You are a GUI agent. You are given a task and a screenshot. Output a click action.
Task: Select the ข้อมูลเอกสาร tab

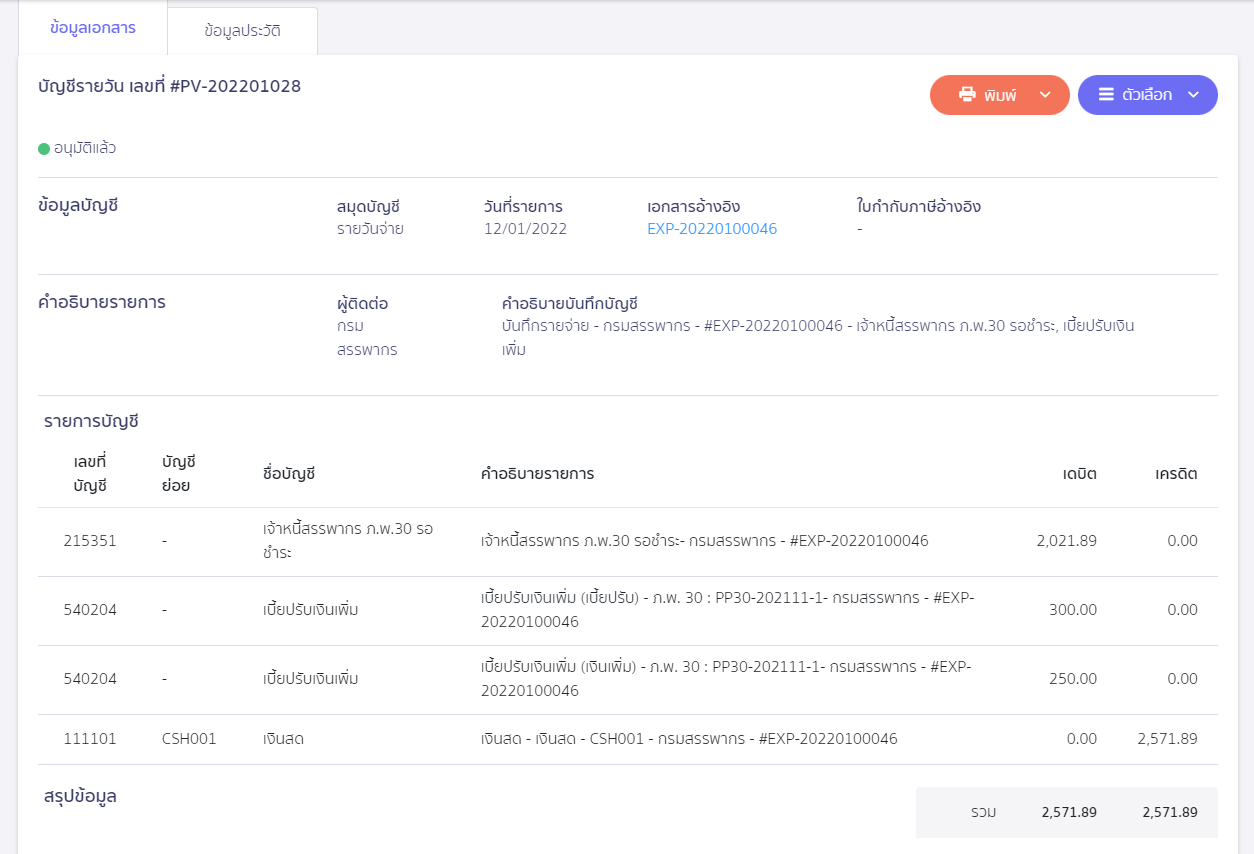click(x=93, y=28)
